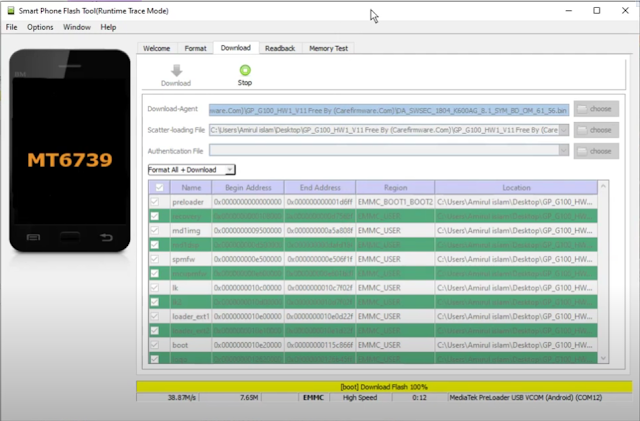Toggle the loader_ext2 row checkbox

click(x=155, y=330)
